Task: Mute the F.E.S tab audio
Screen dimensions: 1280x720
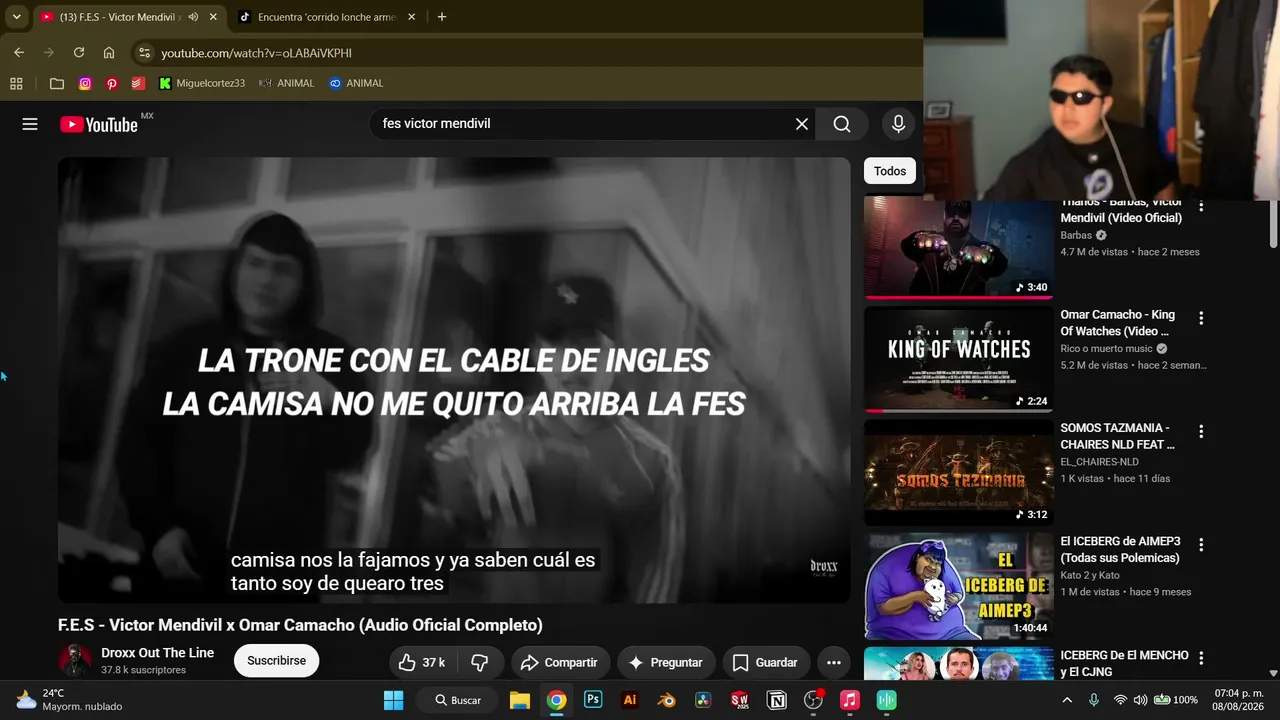Action: coord(193,17)
